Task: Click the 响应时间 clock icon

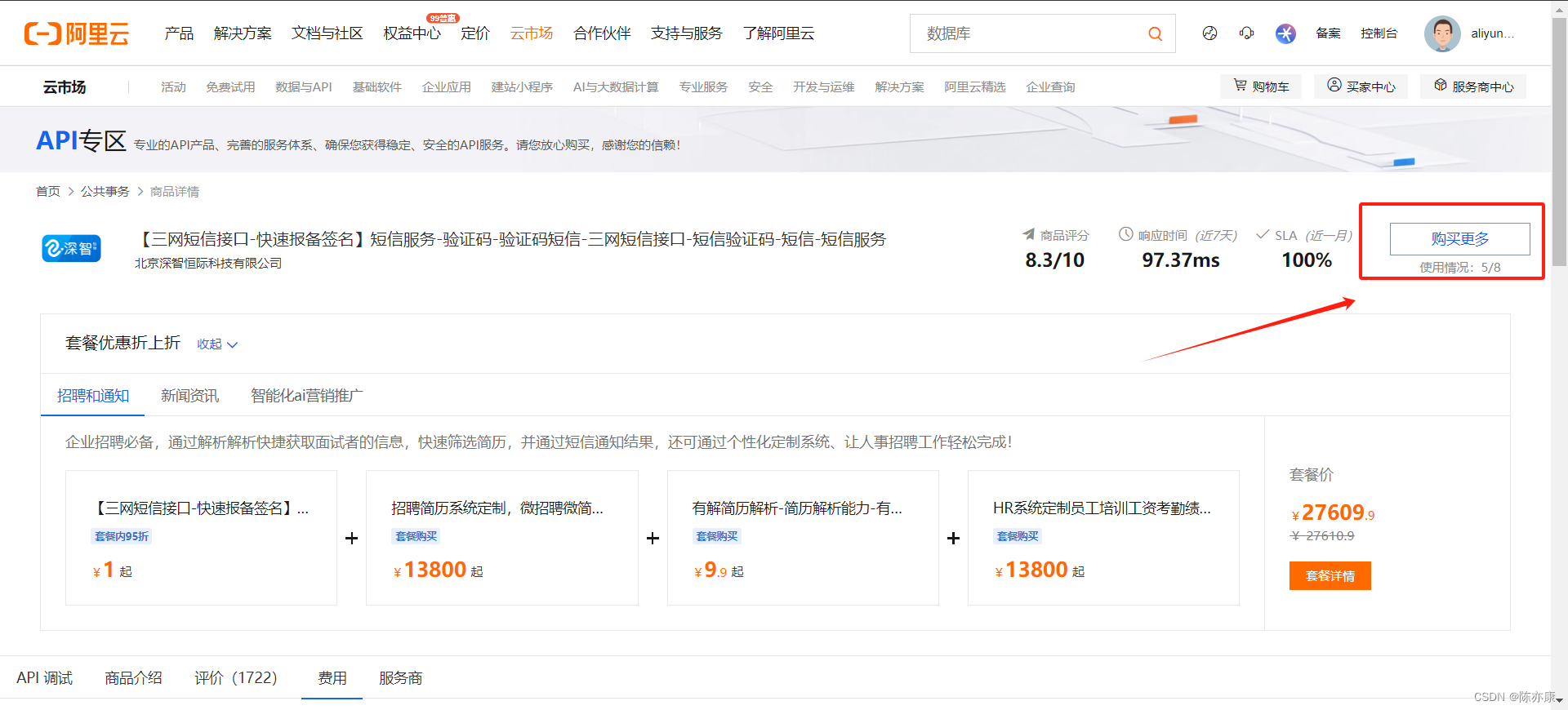Action: pyautogui.click(x=1125, y=234)
